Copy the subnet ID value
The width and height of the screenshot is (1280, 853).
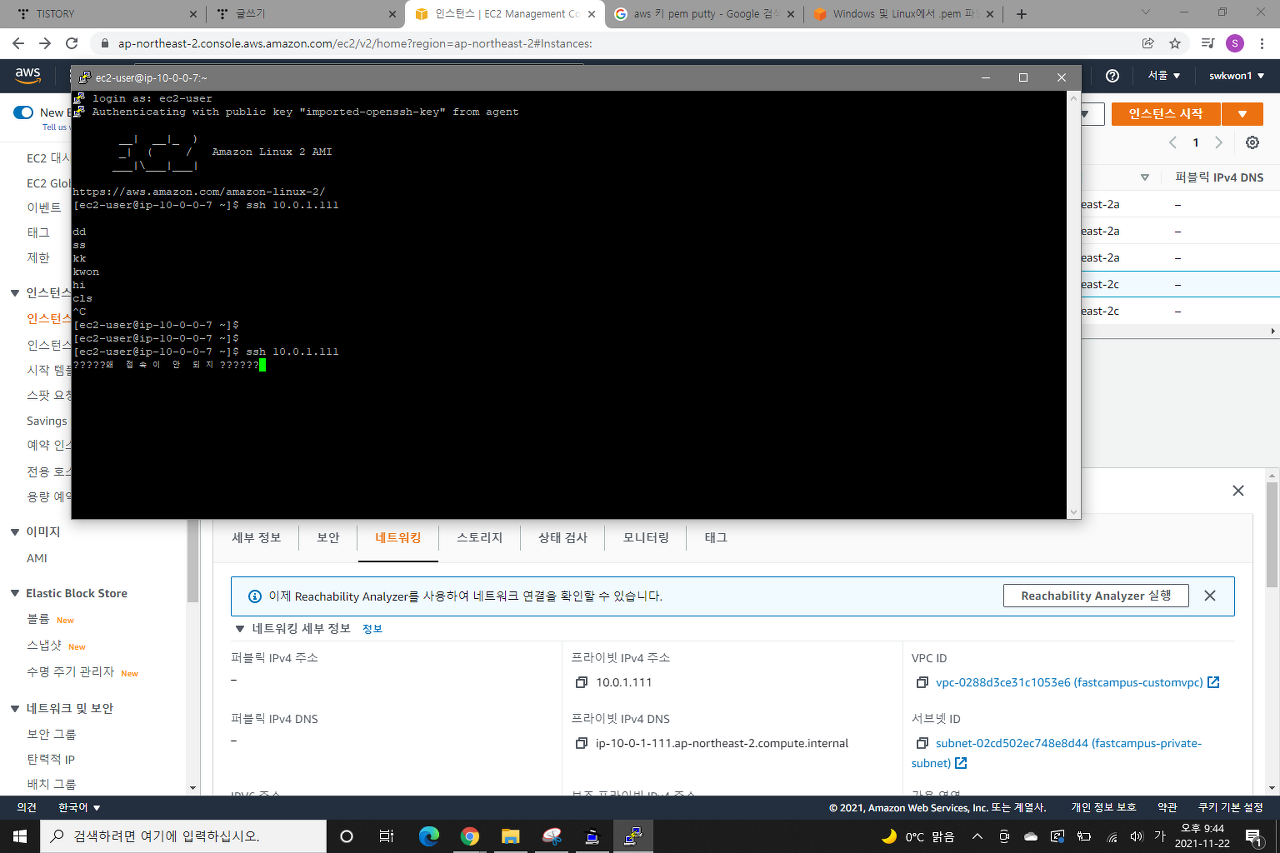point(921,743)
